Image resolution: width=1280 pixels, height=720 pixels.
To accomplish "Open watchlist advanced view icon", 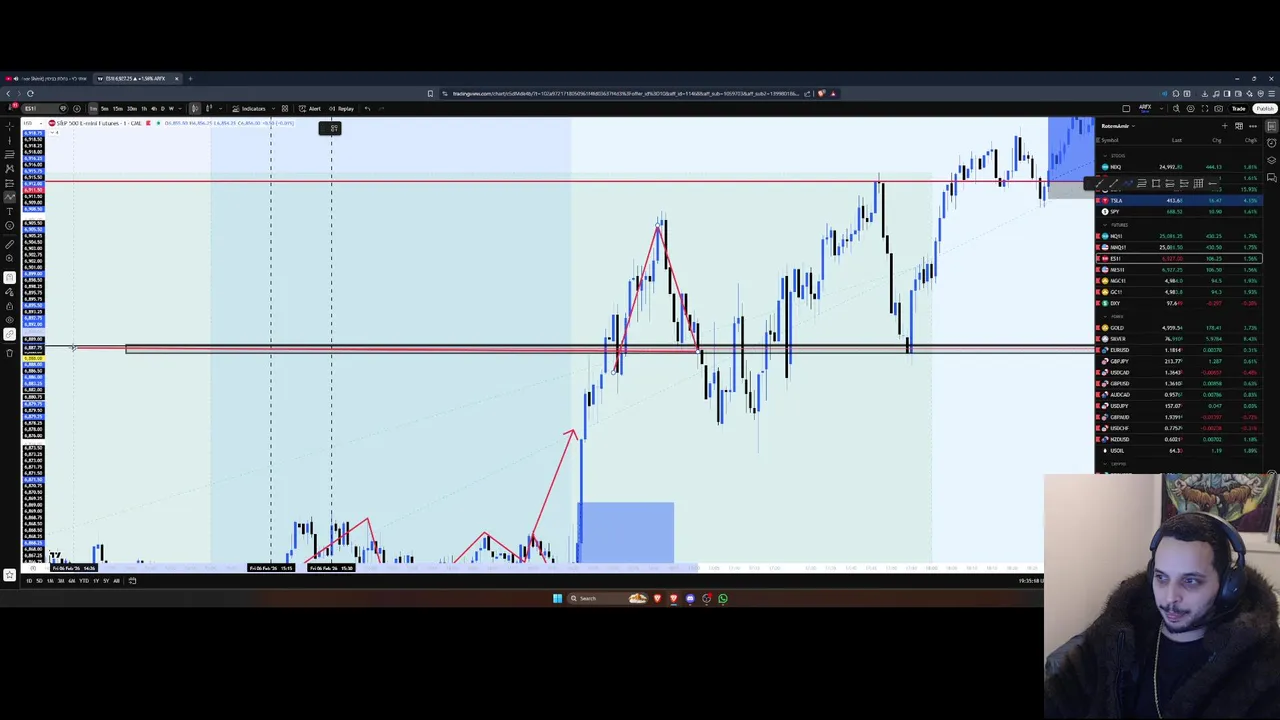I will [x=1239, y=126].
